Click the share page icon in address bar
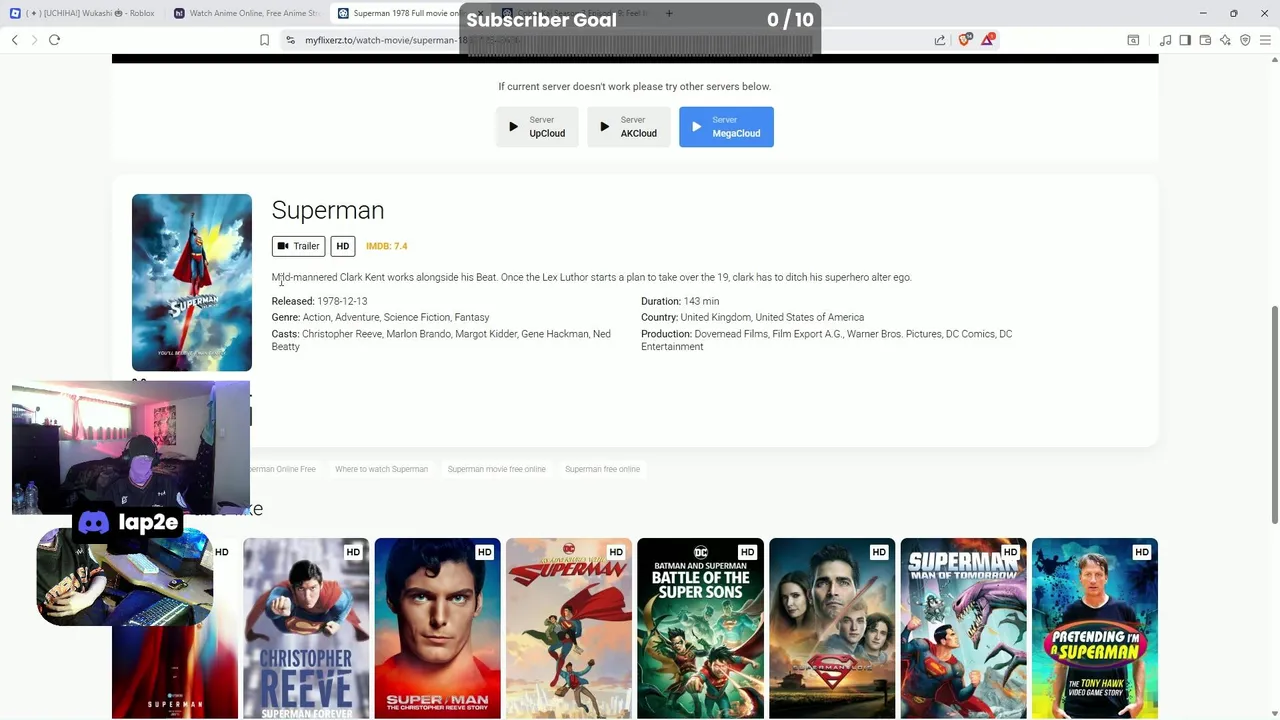 [940, 40]
